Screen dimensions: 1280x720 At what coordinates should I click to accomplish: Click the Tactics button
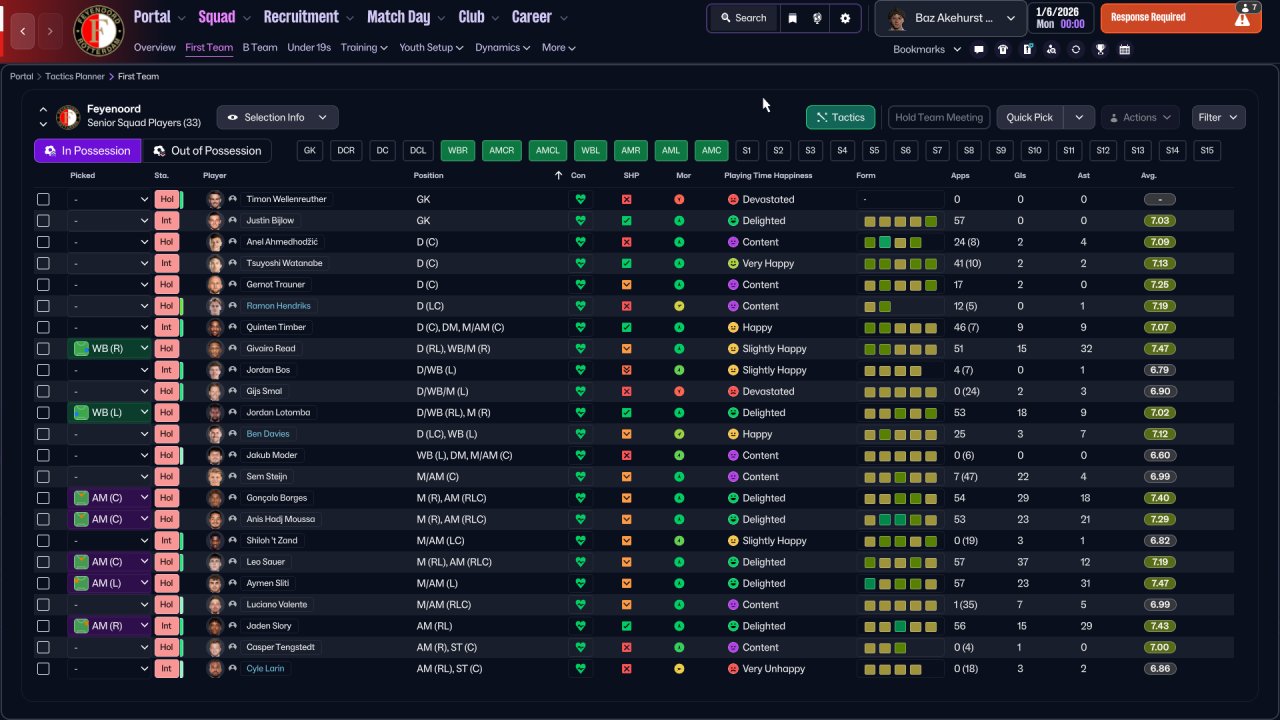click(841, 117)
